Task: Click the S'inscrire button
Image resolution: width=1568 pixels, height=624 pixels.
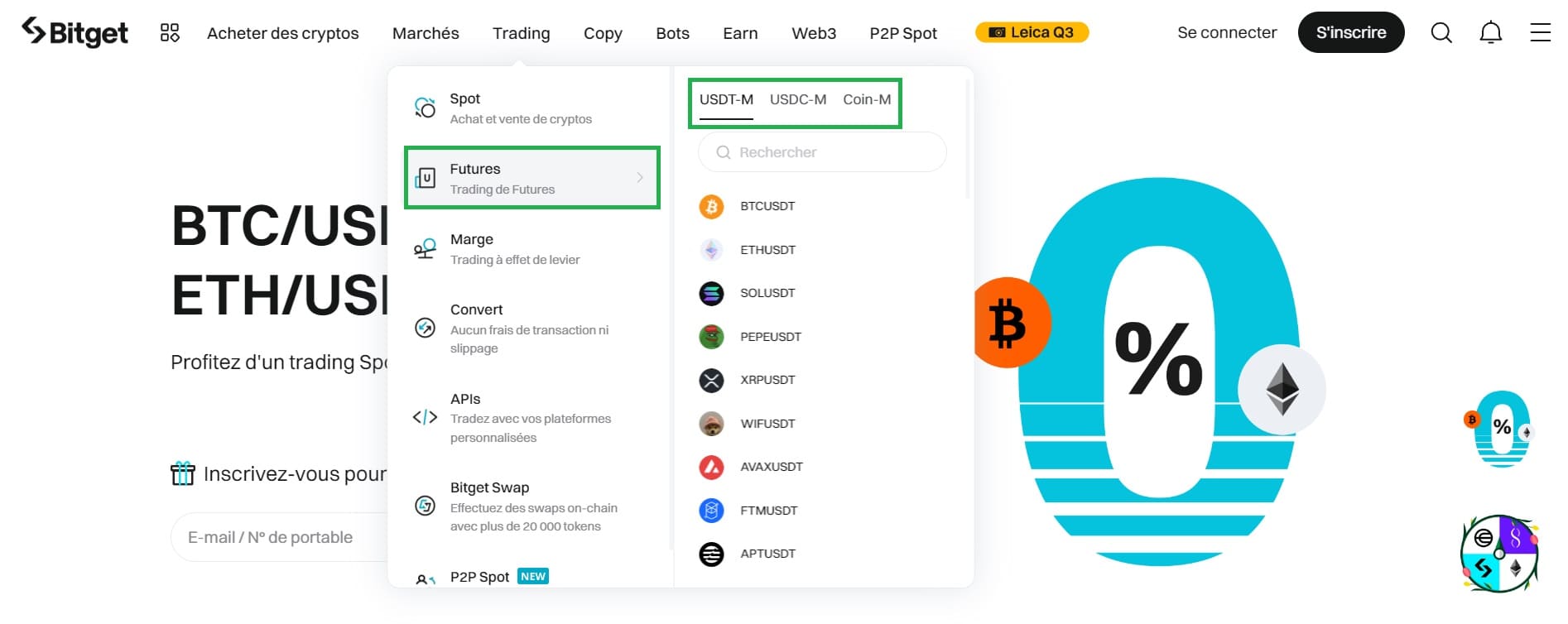Action: click(x=1351, y=32)
